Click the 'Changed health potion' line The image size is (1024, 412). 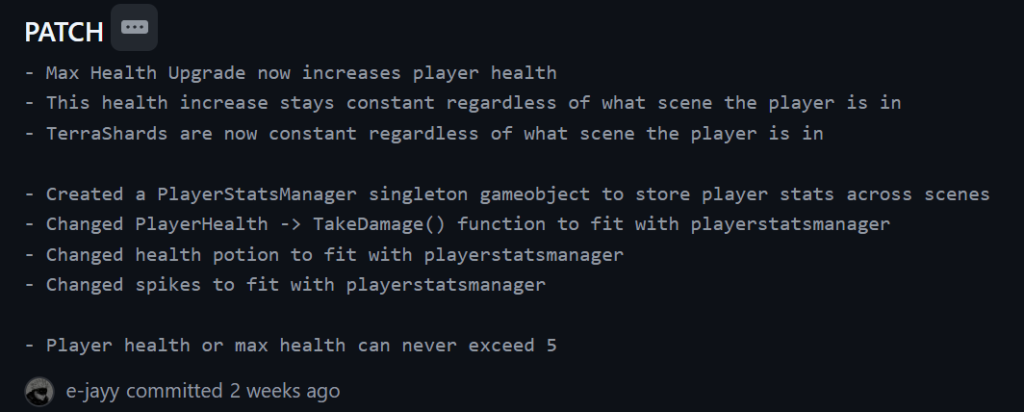pyautogui.click(x=324, y=255)
